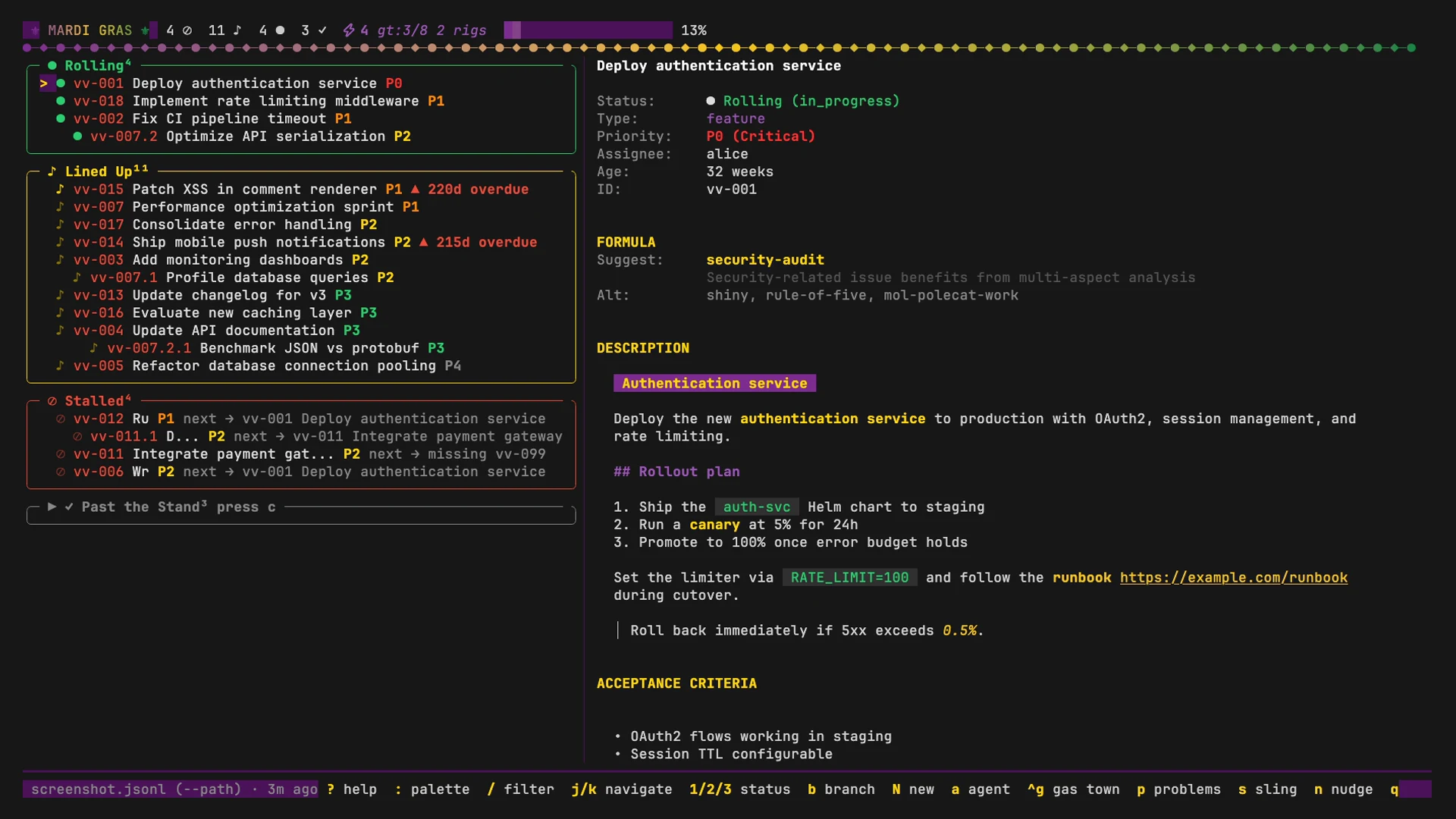The height and width of the screenshot is (819, 1456).
Task: Click the nudge shortcut in footer
Action: click(1344, 789)
